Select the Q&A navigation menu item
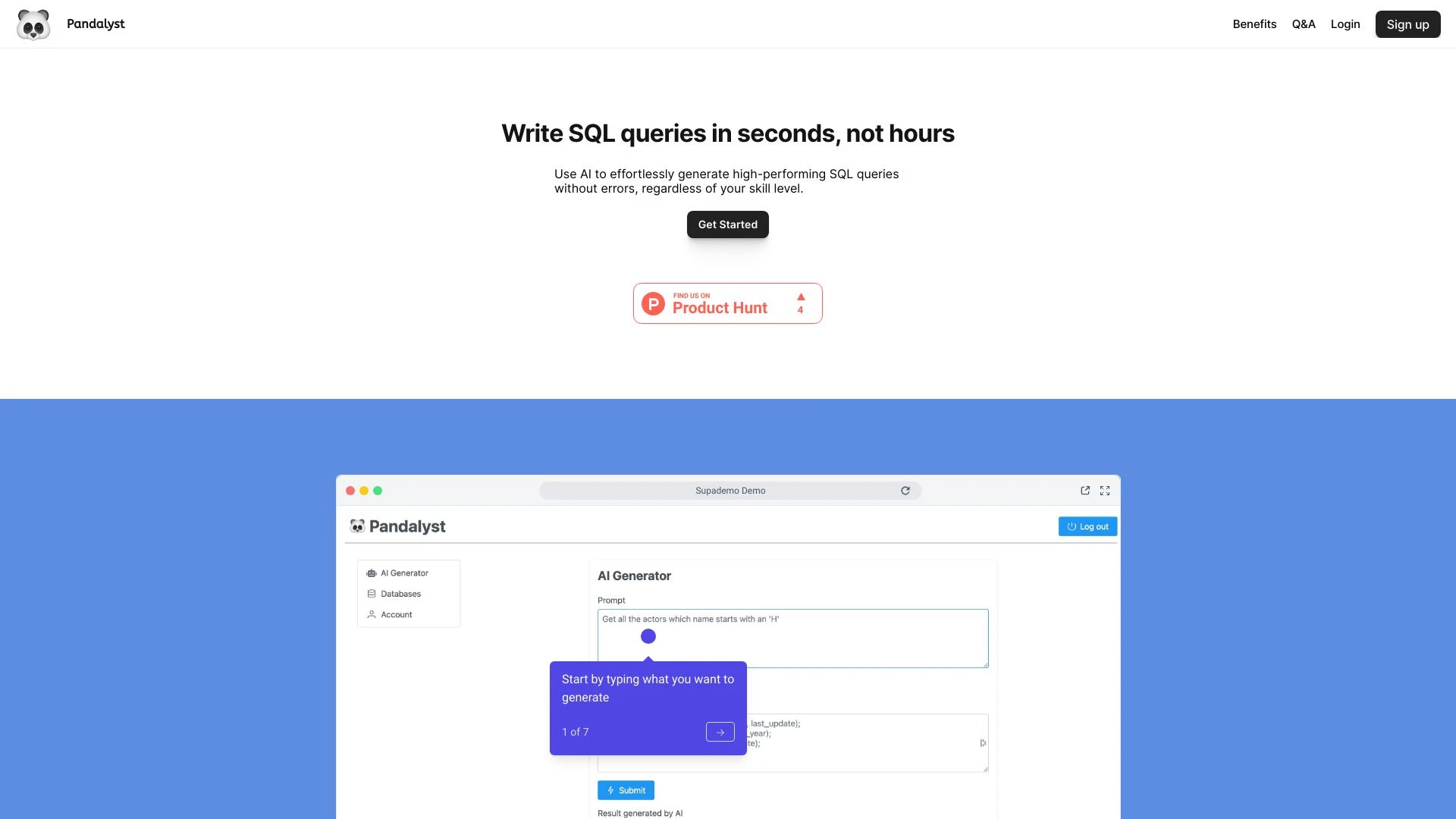 click(x=1304, y=24)
